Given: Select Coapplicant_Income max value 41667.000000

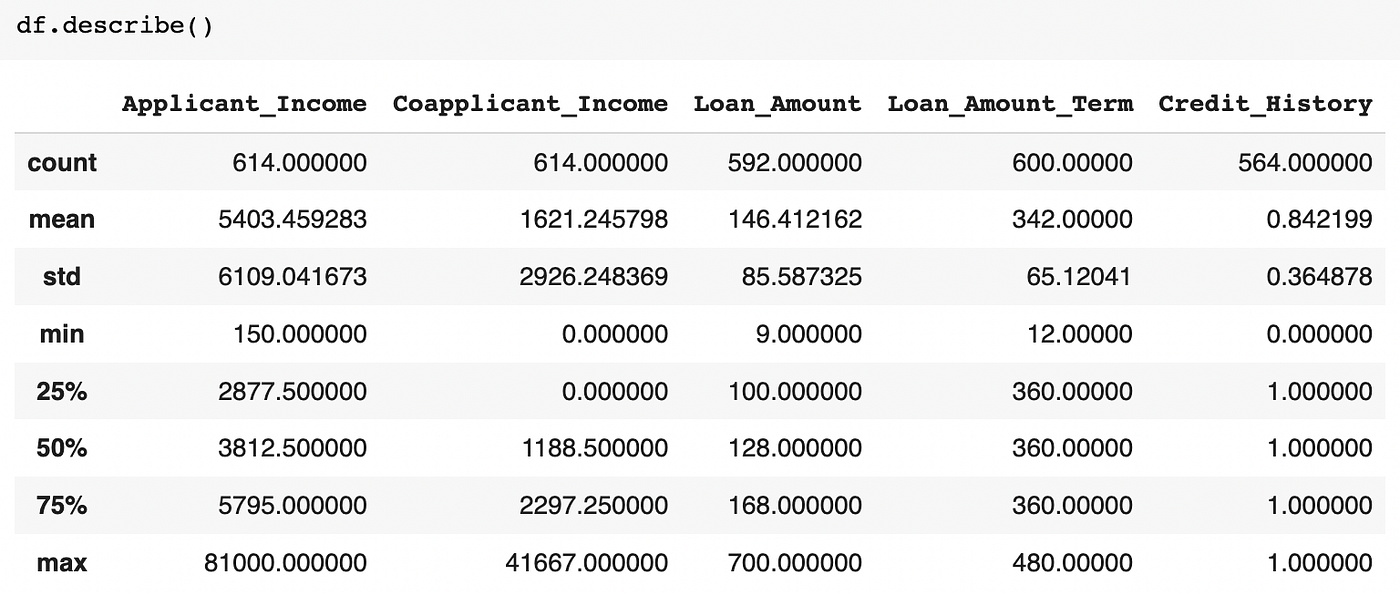Looking at the screenshot, I should pyautogui.click(x=587, y=563).
